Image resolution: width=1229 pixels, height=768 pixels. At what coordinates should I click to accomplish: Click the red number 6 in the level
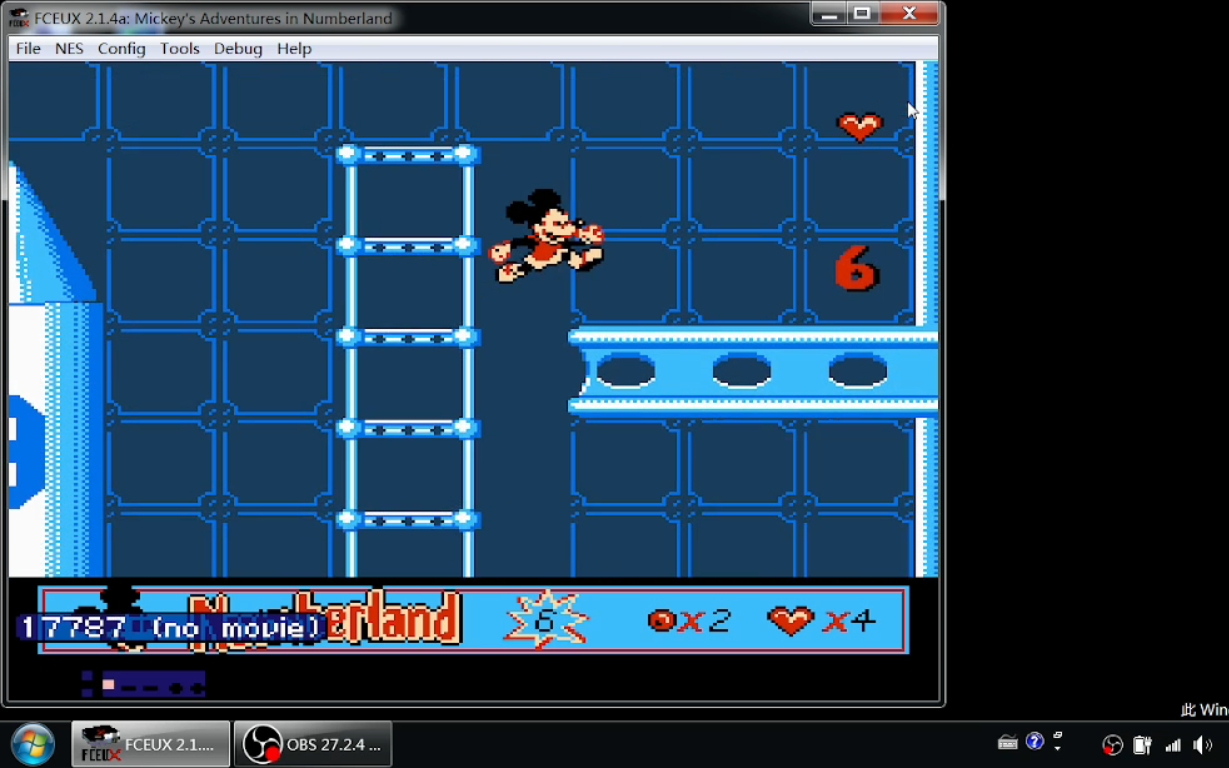pos(856,268)
